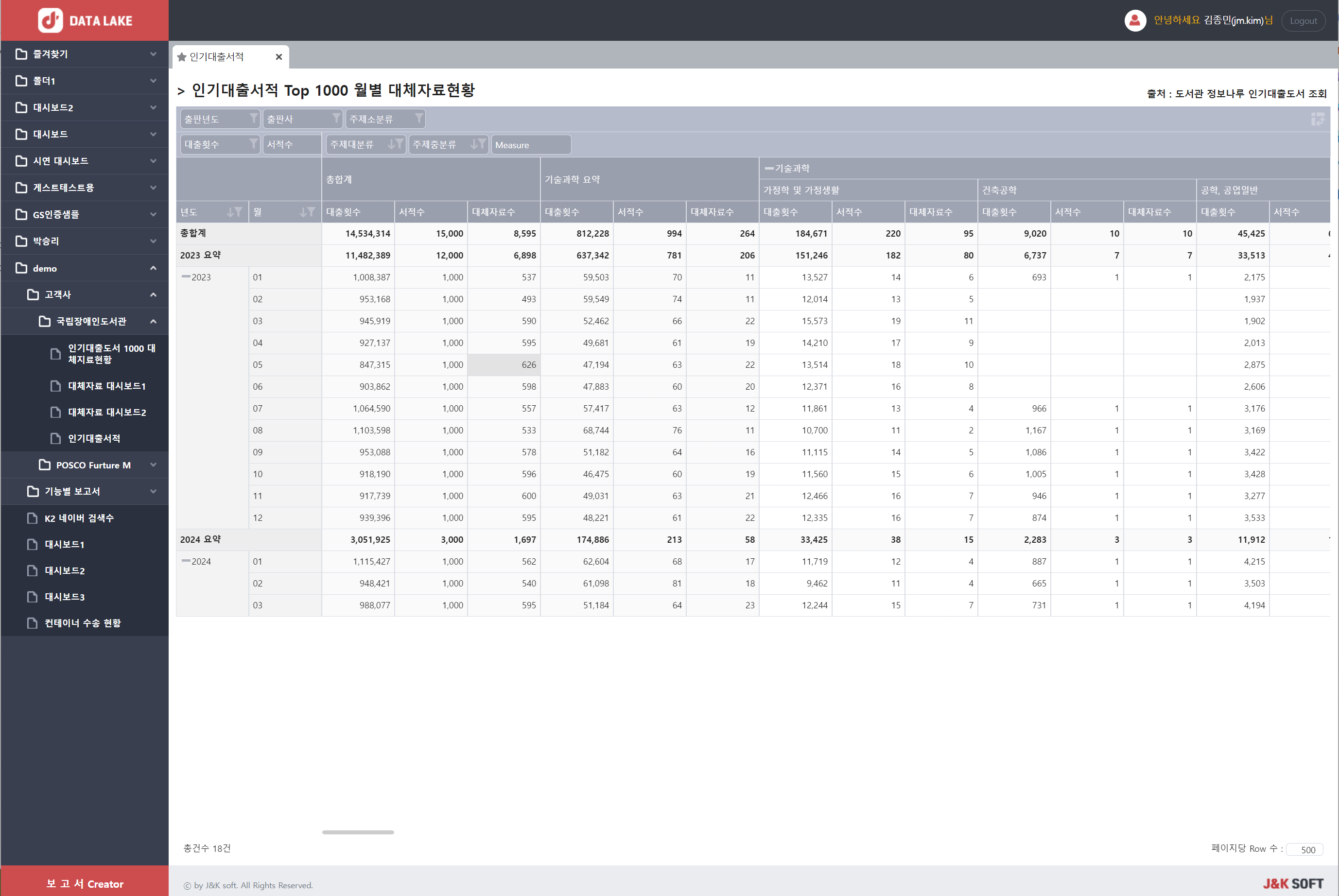Click the 기술과학 요약 column header
This screenshot has width=1339, height=896.
(x=649, y=179)
